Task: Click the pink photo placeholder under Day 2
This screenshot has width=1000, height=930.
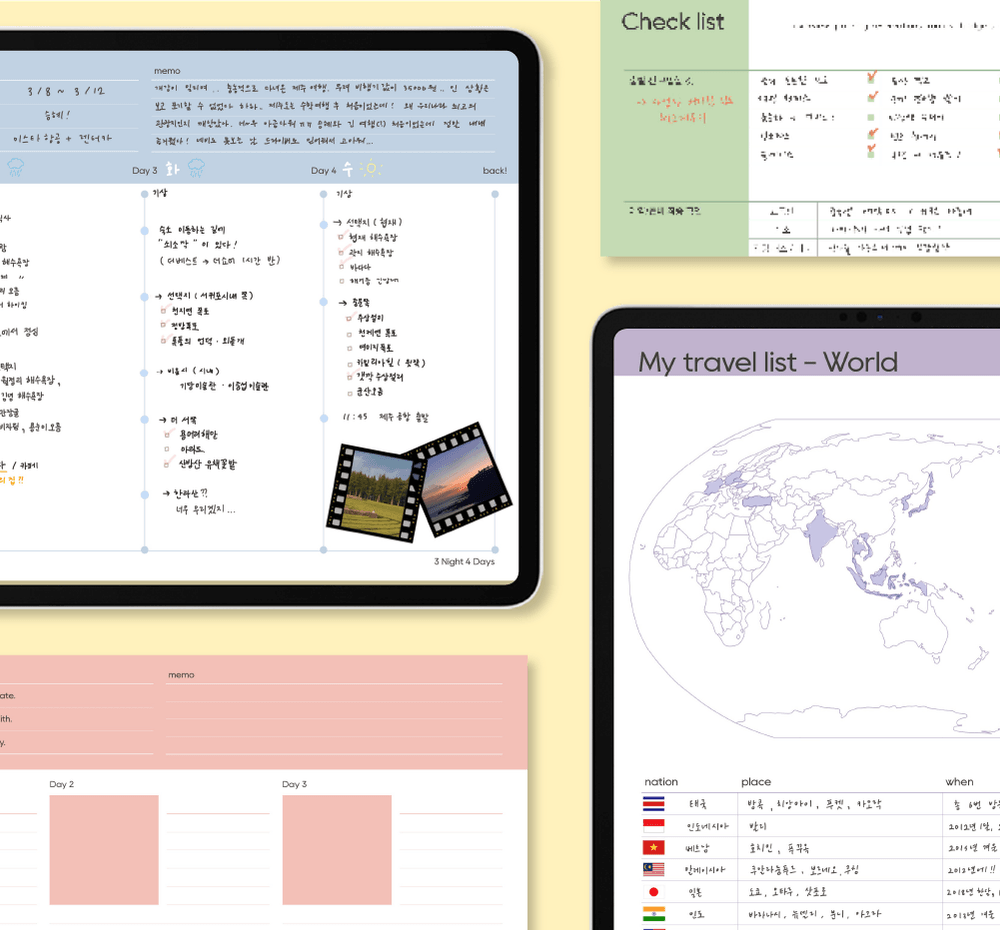Action: coord(104,850)
